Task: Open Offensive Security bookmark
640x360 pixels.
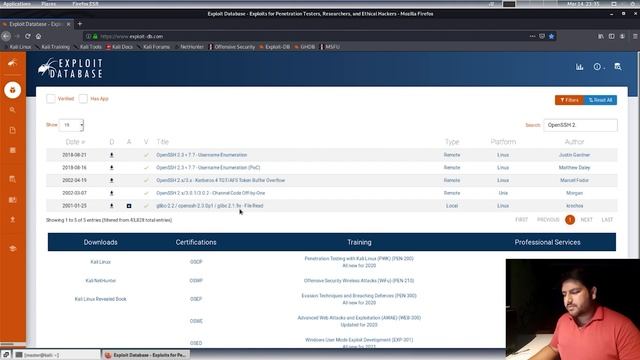Action: coord(232,47)
